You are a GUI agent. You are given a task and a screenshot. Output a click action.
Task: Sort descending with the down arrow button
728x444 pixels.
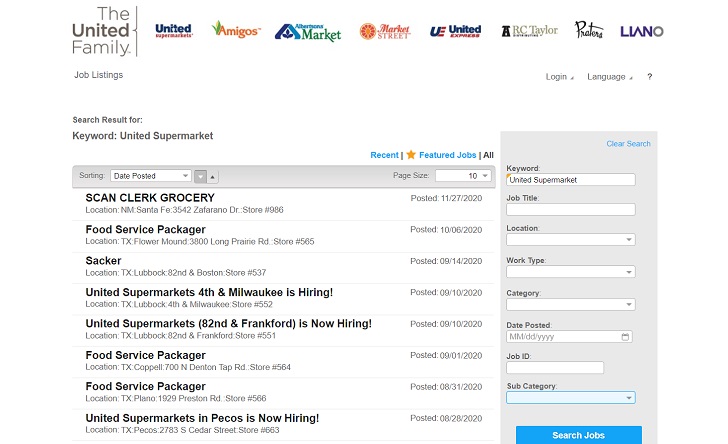(200, 176)
